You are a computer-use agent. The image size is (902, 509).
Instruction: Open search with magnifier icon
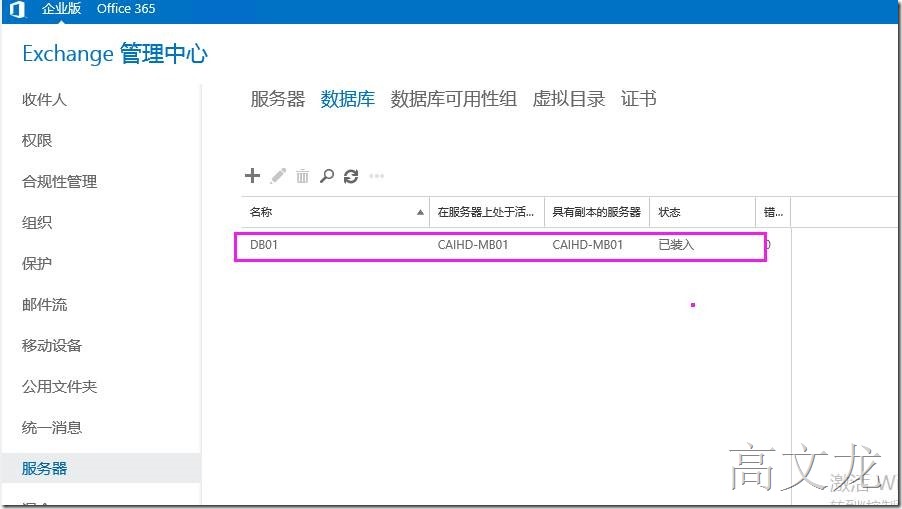tap(327, 176)
